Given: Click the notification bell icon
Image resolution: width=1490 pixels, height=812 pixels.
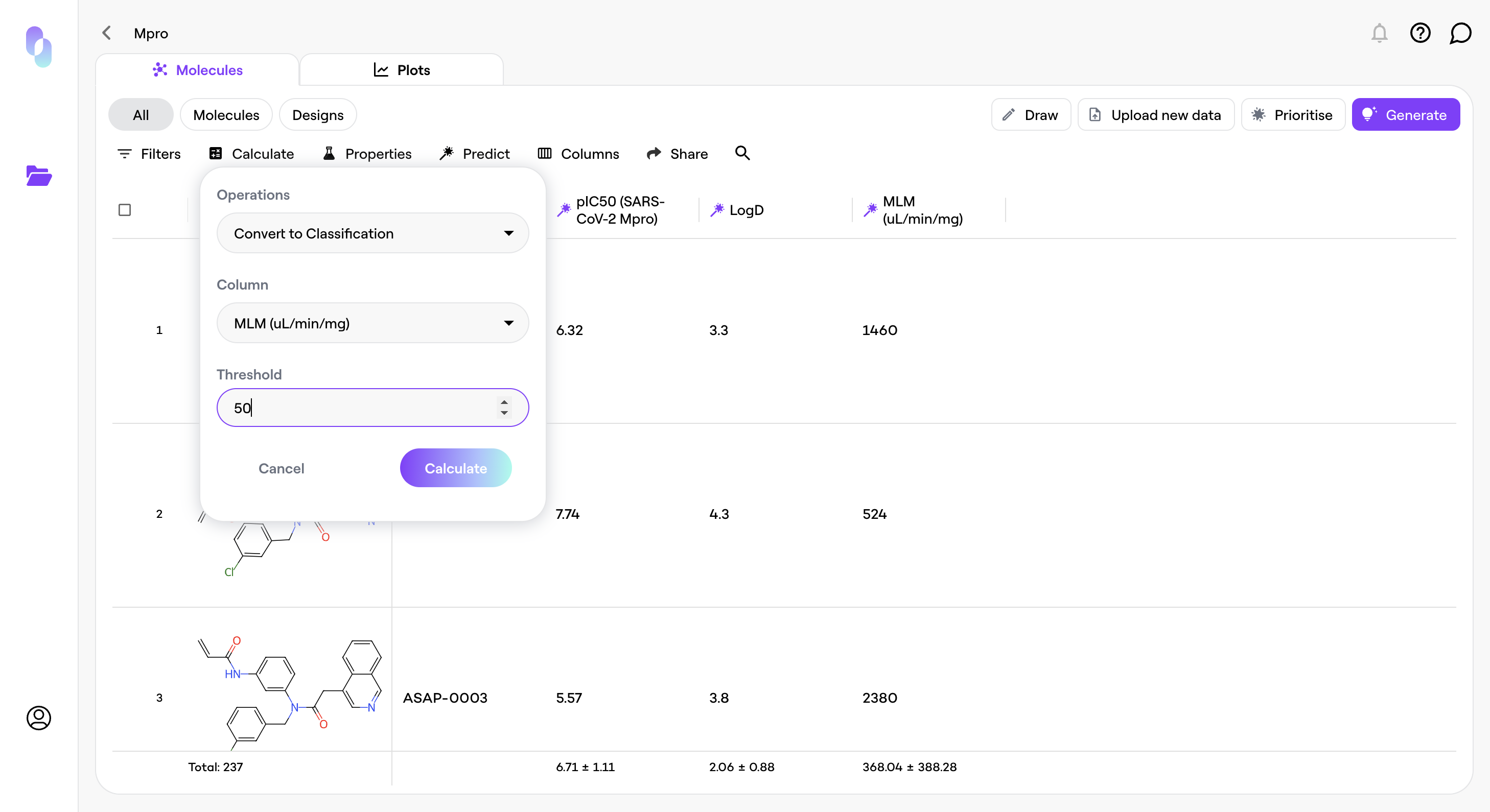Looking at the screenshot, I should 1379,33.
